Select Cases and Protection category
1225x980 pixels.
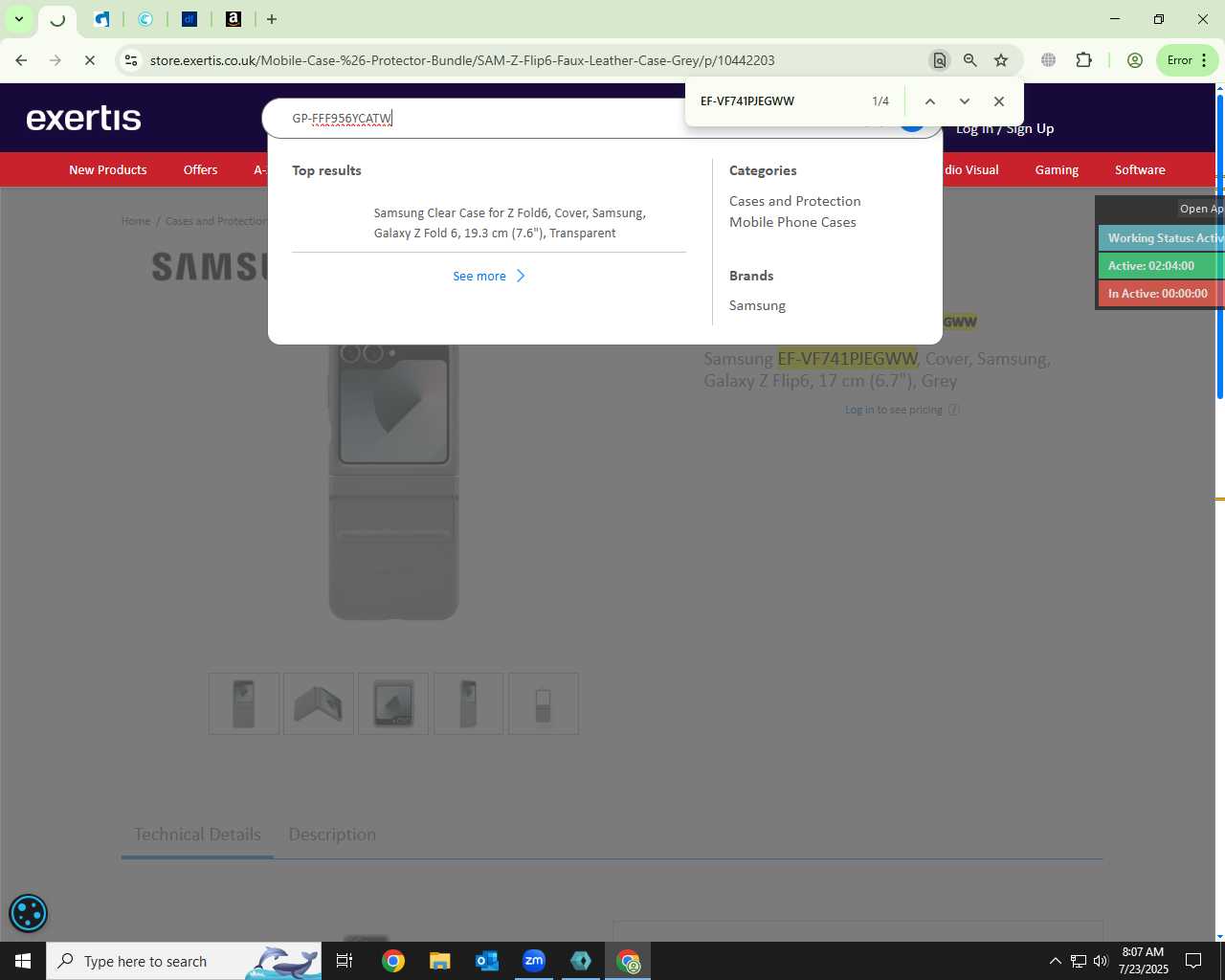coord(794,201)
